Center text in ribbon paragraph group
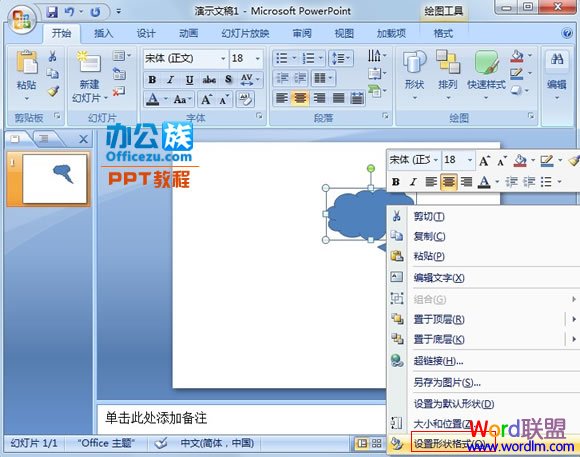580x457 pixels. (x=300, y=98)
